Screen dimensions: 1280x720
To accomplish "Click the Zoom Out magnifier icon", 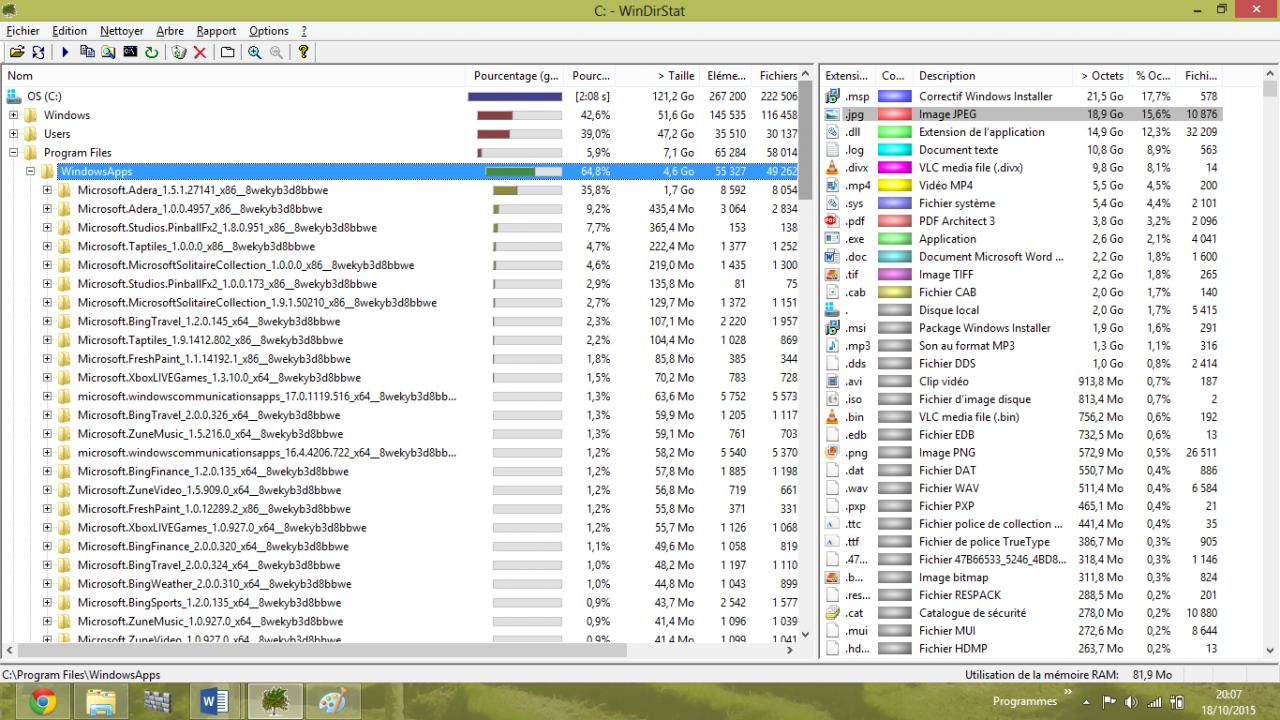I will pos(276,52).
